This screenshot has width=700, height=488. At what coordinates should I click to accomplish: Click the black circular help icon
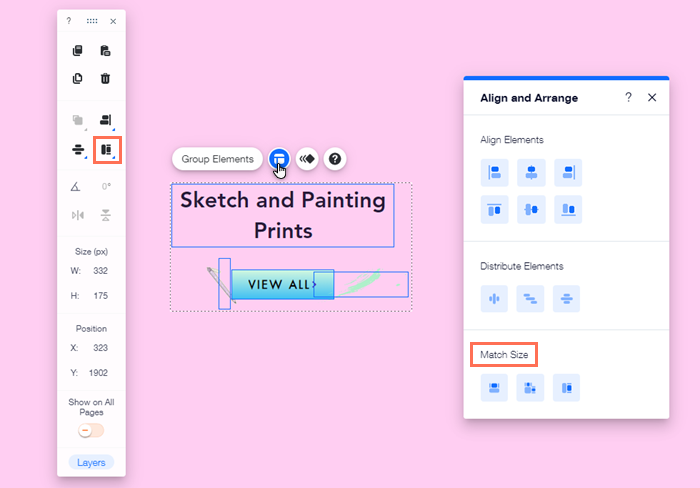(x=335, y=159)
